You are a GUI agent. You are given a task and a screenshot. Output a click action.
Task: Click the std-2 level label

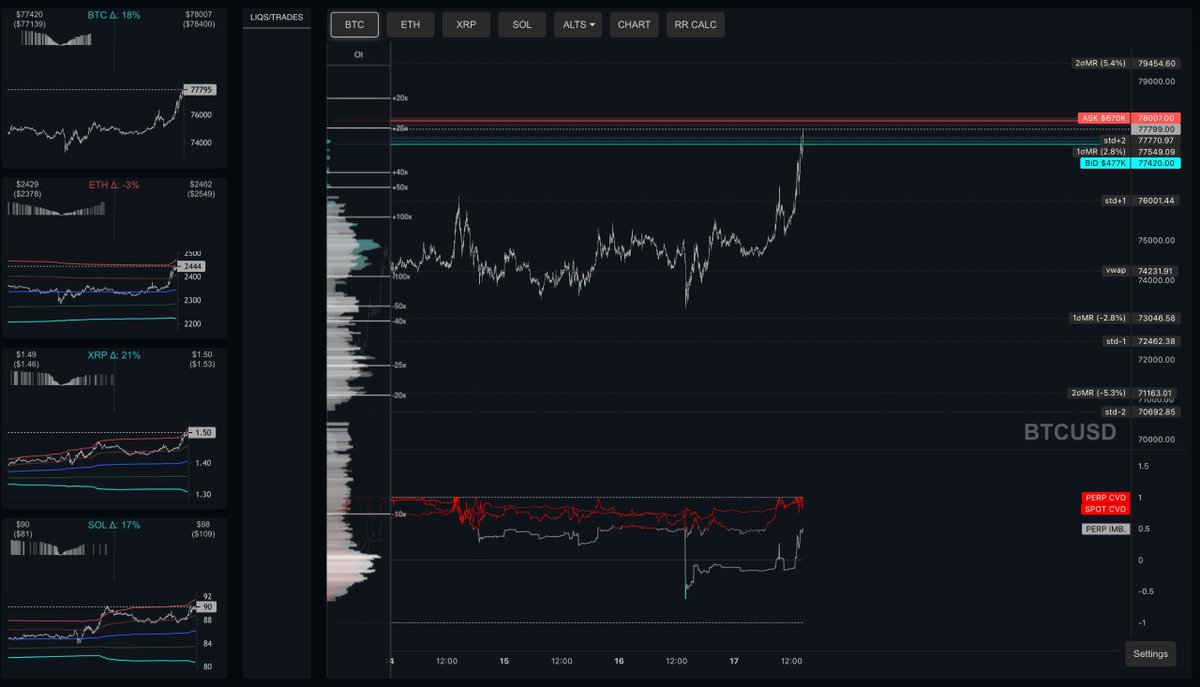click(x=1115, y=412)
